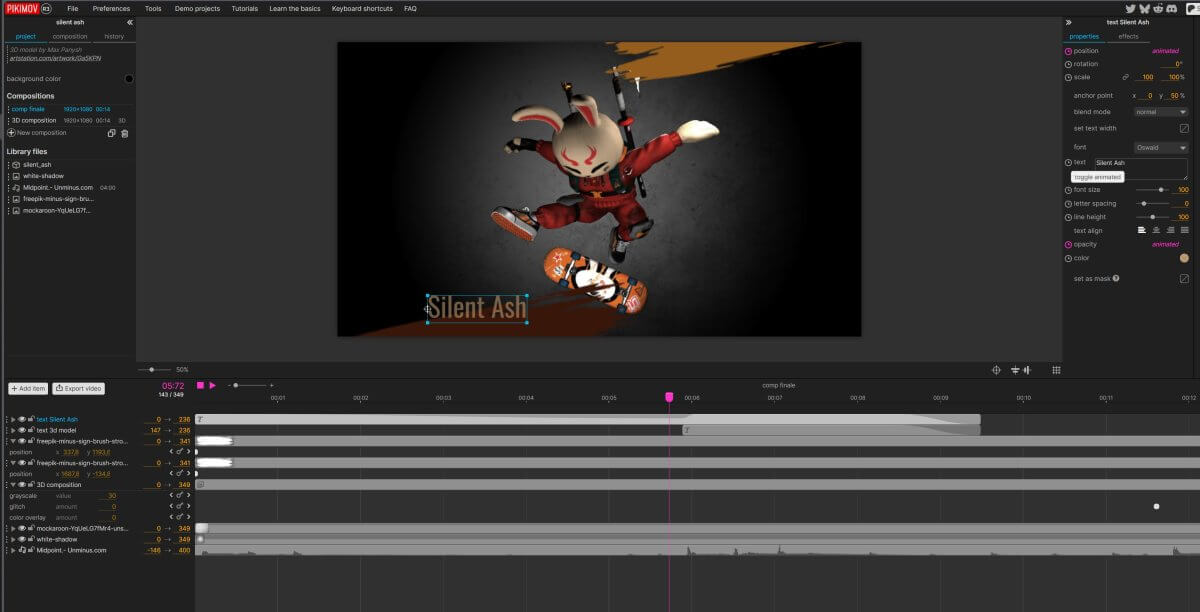Switch to the effects tab
The width and height of the screenshot is (1200, 612).
[x=1128, y=36]
